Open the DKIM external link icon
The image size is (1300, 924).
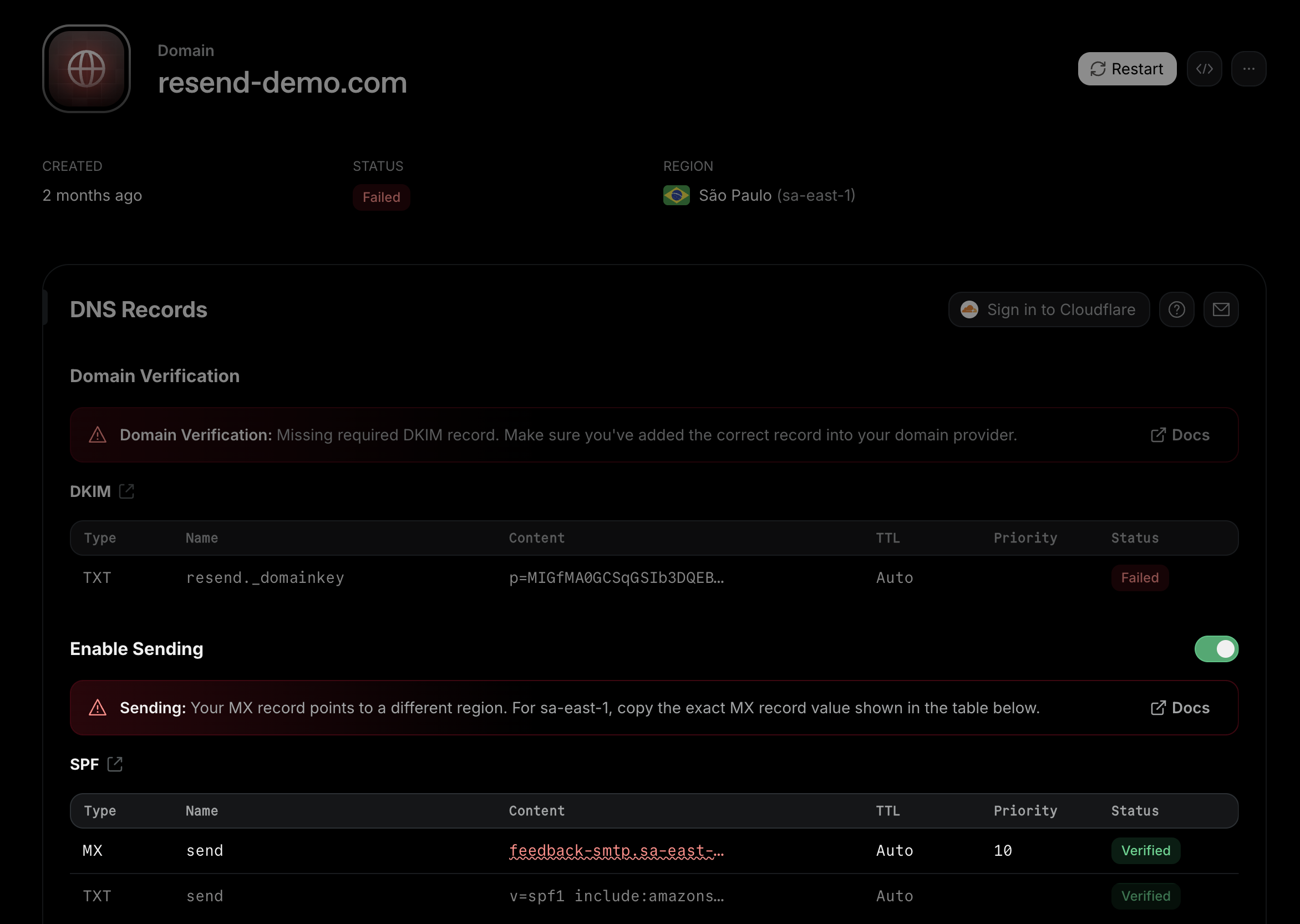(127, 491)
